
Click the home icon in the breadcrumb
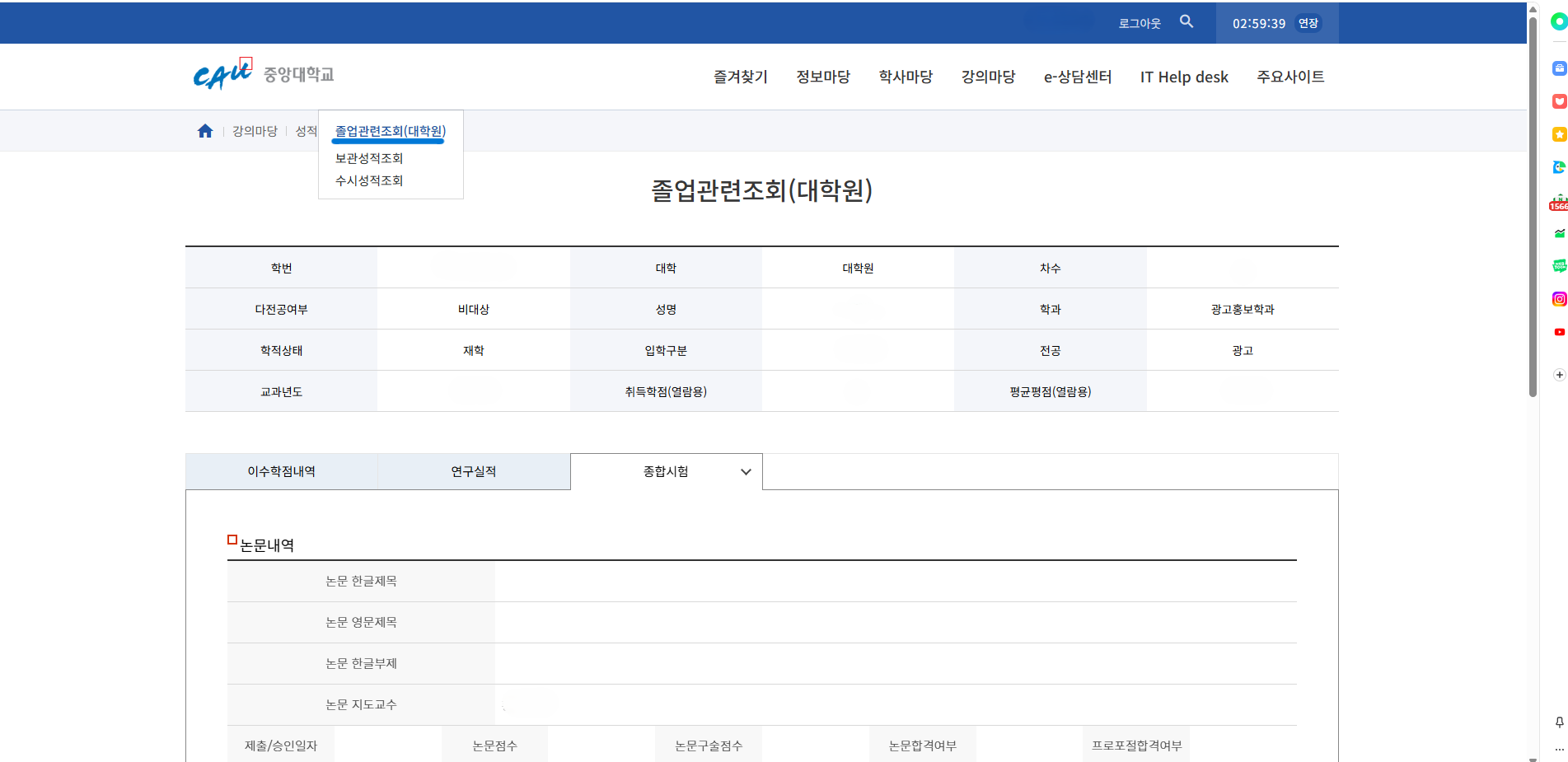(205, 131)
